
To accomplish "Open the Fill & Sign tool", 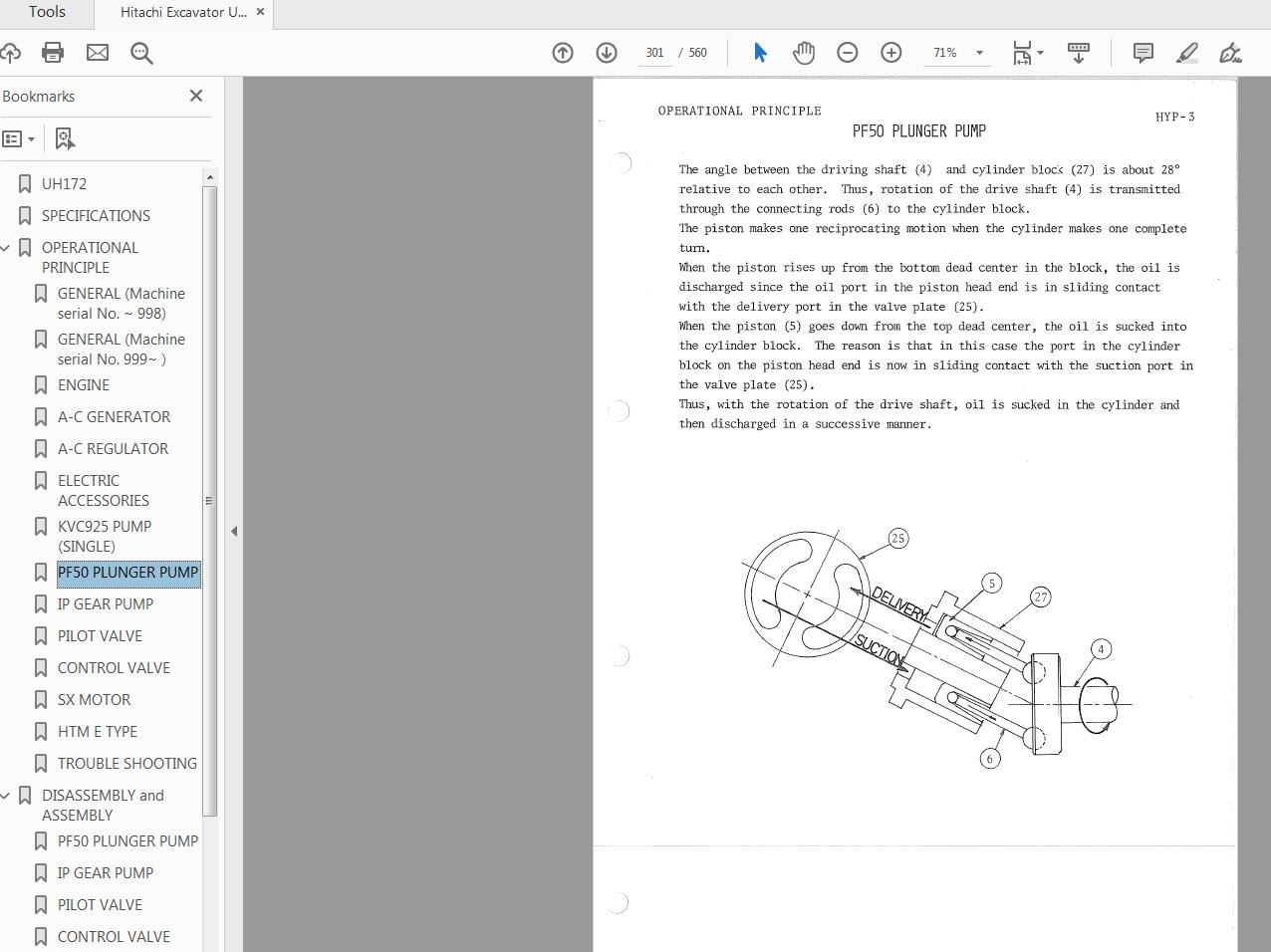I will pos(1230,52).
